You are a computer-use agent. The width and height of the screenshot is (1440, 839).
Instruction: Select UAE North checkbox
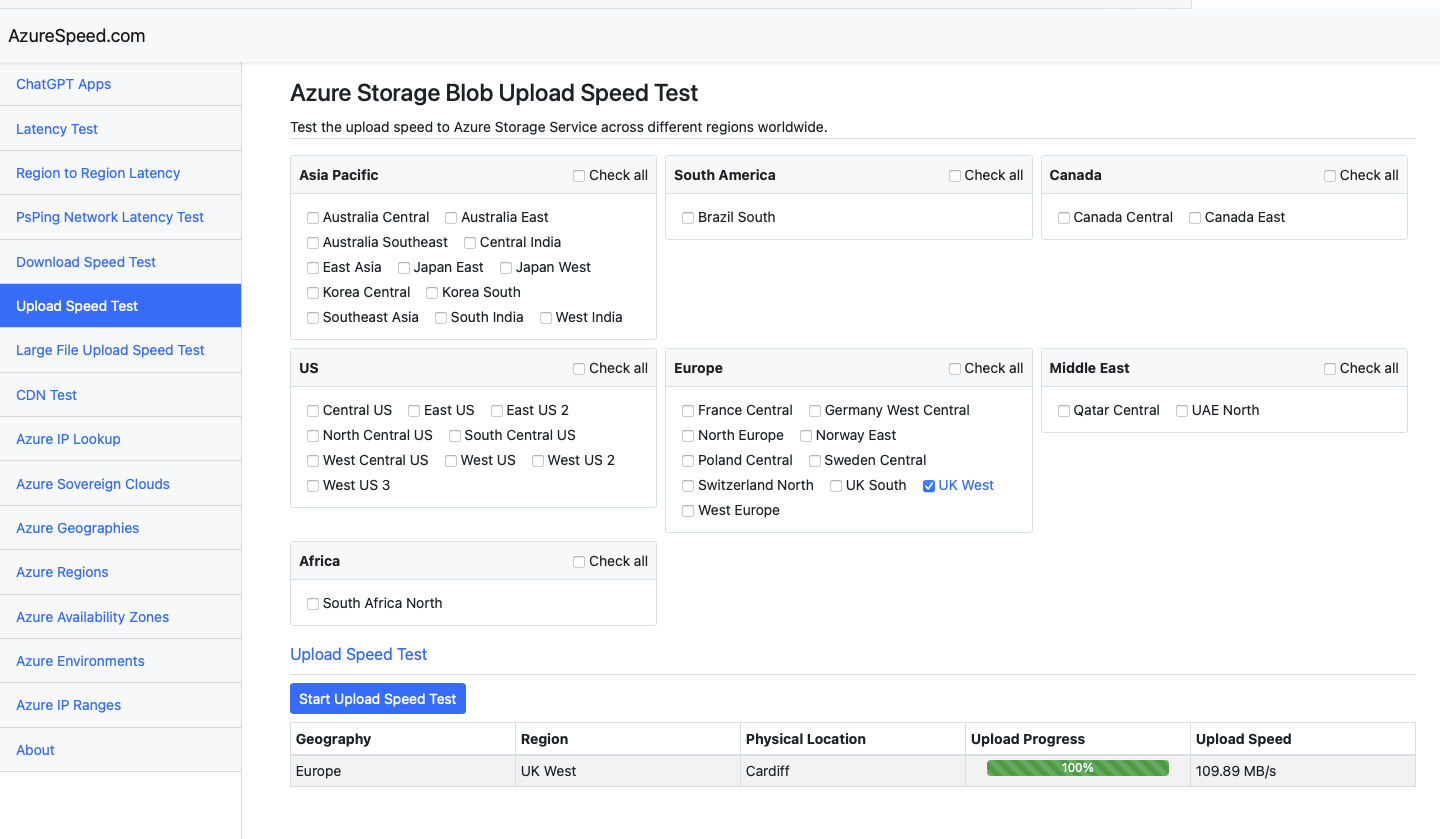(1182, 411)
